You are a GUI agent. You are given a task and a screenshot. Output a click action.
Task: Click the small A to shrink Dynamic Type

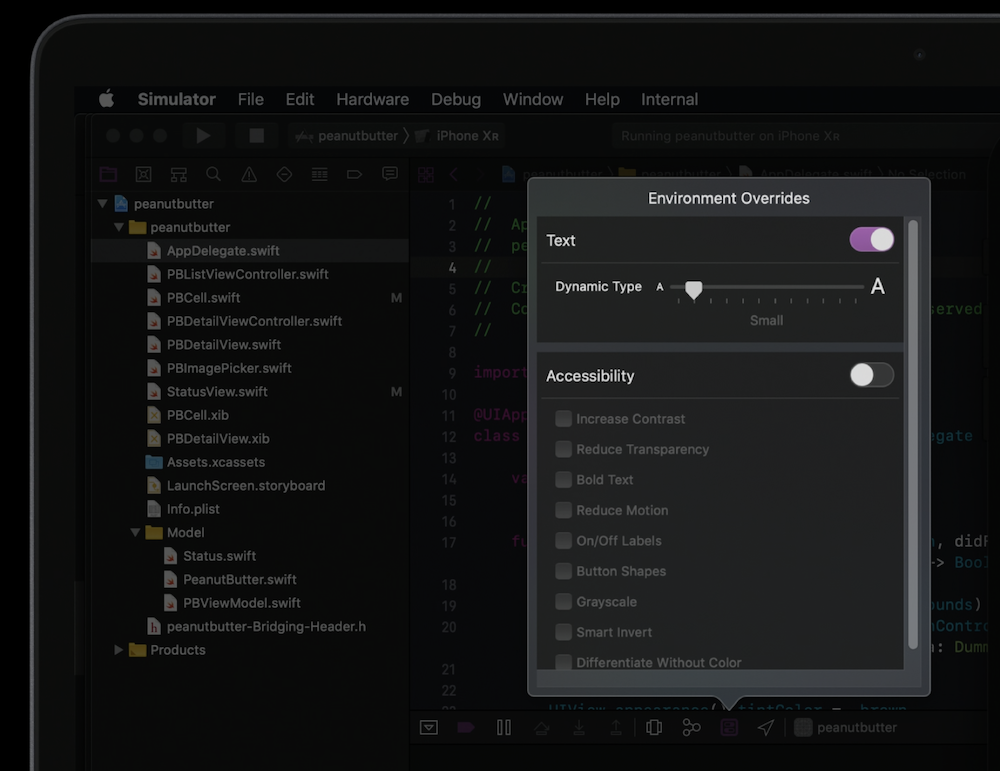point(660,287)
